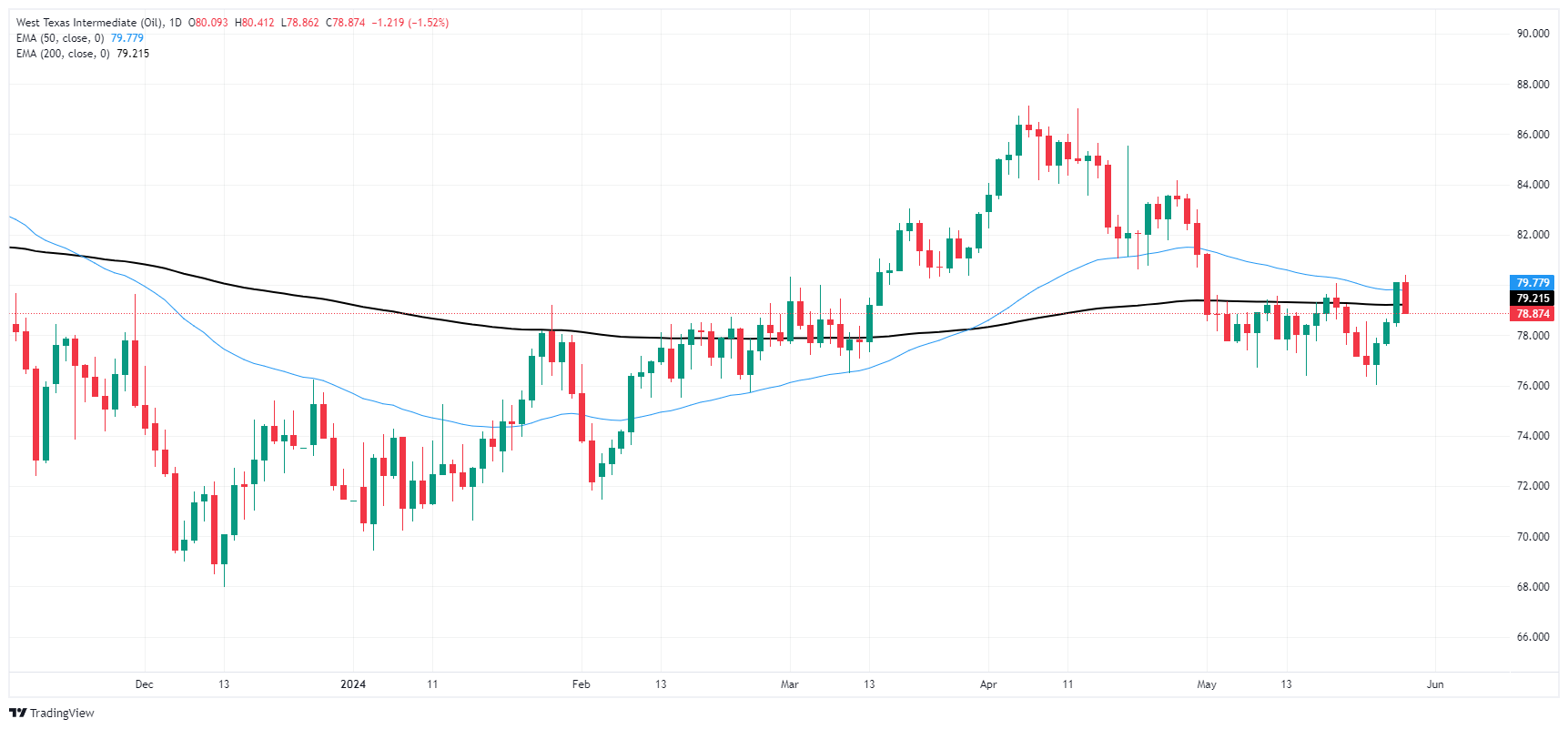The image size is (1568, 729).
Task: Click the black 79.215 price label
Action: (x=1533, y=299)
